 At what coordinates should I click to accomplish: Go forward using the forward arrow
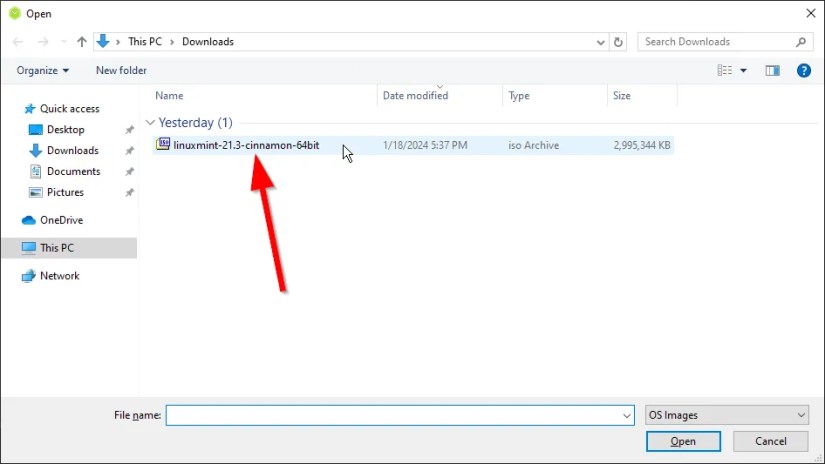(43, 42)
